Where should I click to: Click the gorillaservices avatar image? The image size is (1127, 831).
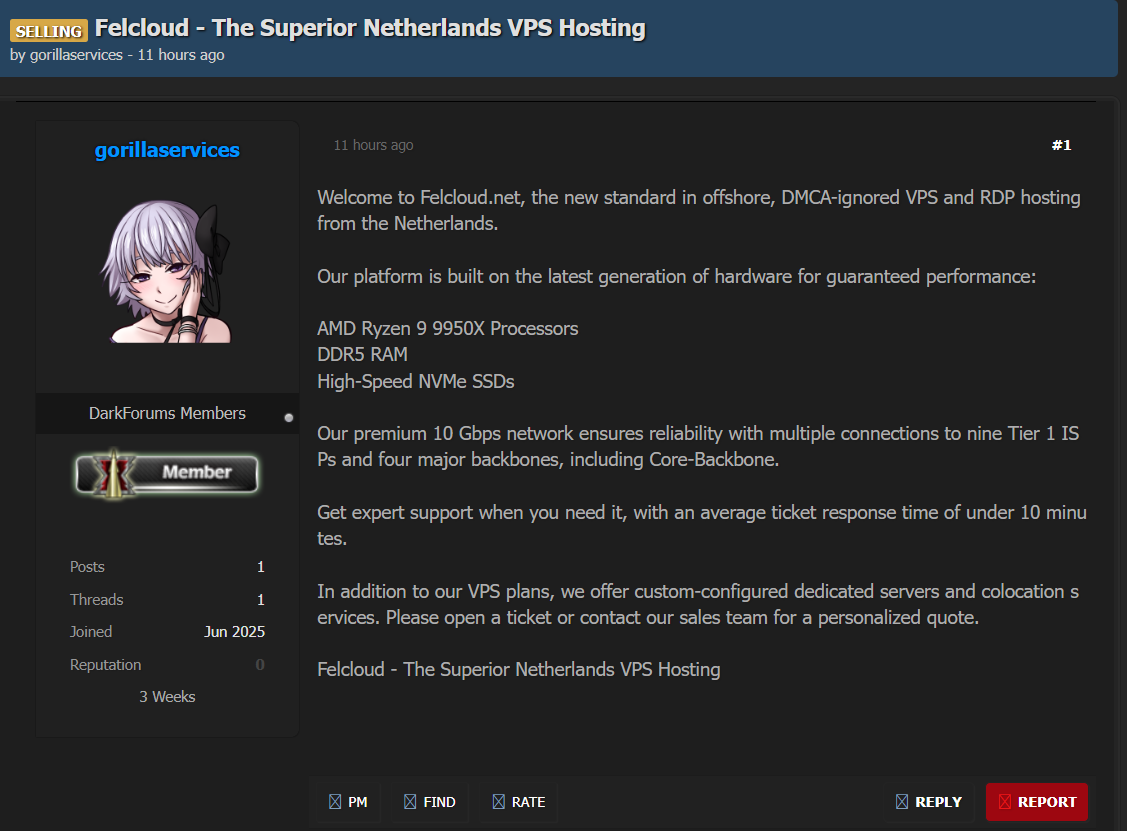(167, 271)
